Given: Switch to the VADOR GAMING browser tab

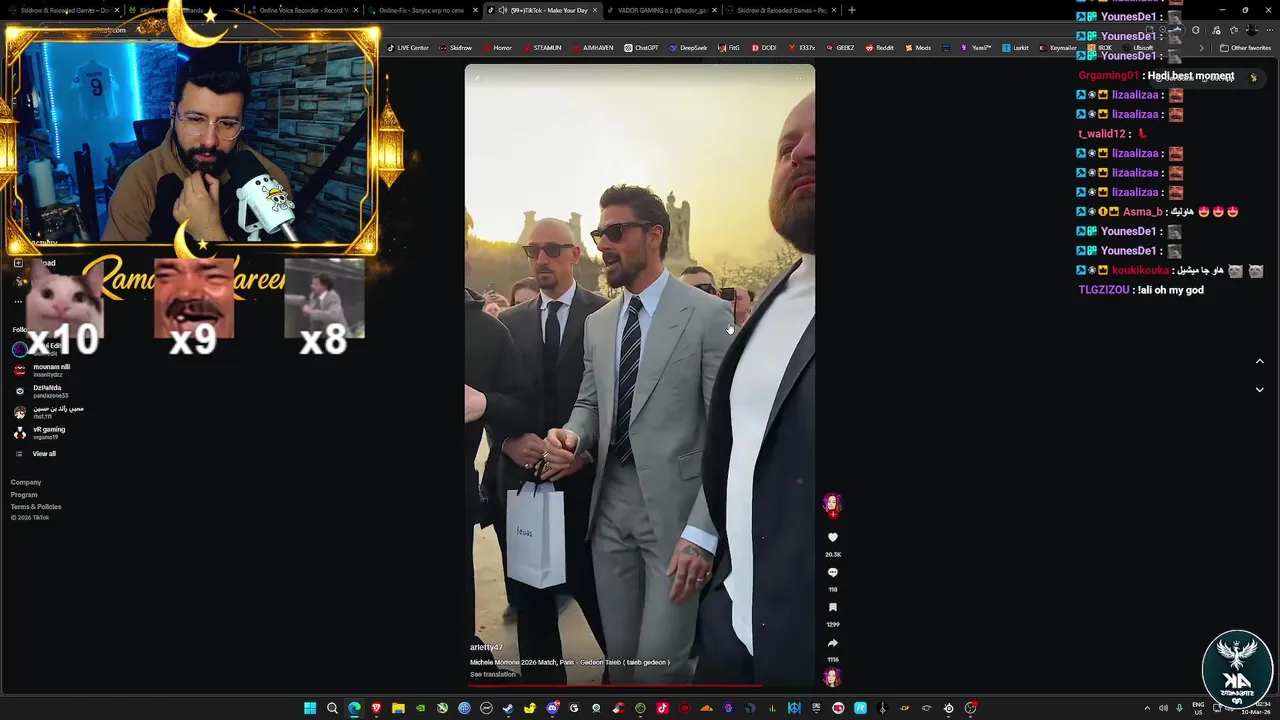Looking at the screenshot, I should (661, 10).
